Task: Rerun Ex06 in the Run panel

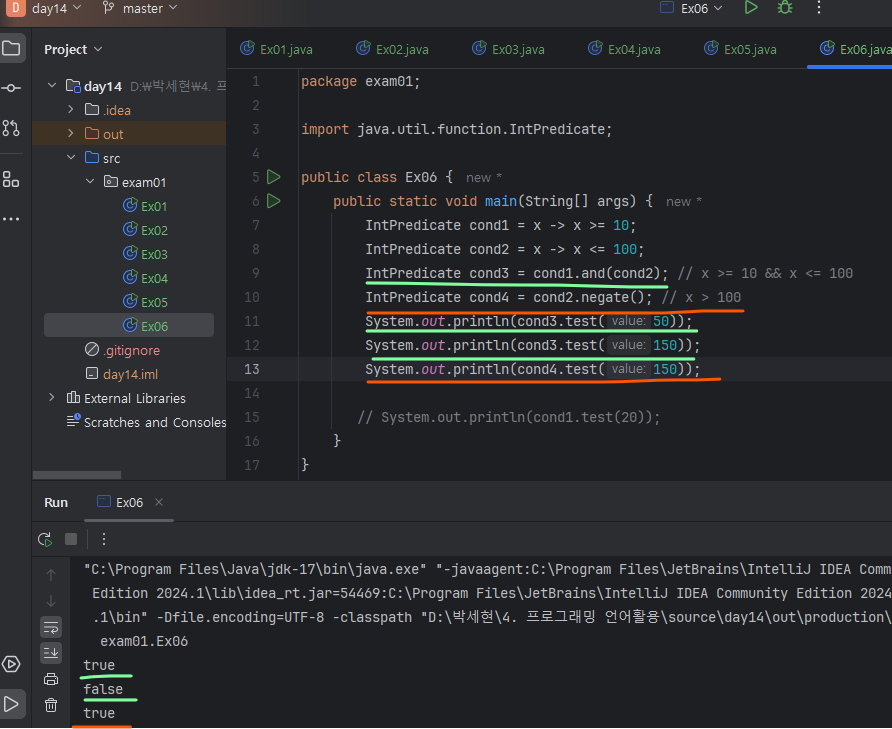Action: click(x=45, y=539)
